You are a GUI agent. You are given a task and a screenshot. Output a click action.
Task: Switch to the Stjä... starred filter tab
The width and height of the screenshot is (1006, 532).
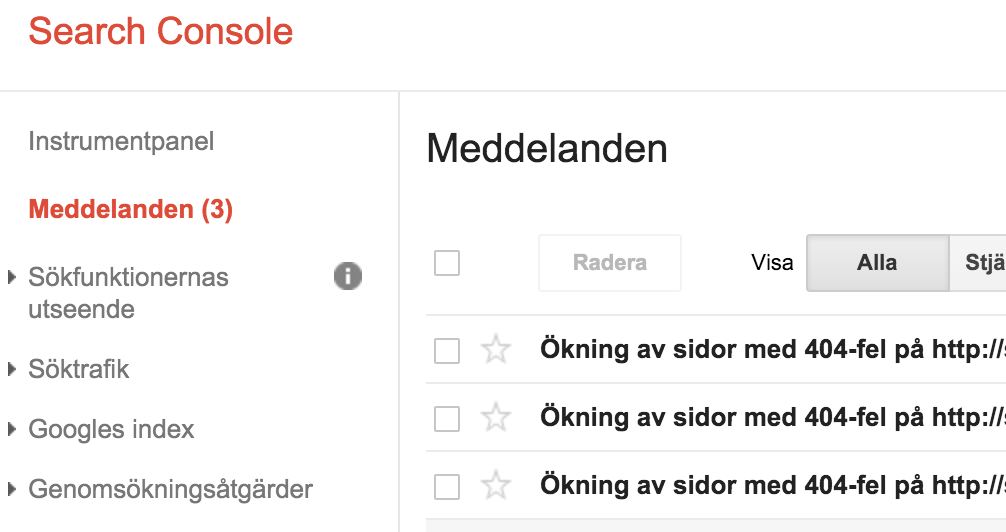tap(977, 263)
